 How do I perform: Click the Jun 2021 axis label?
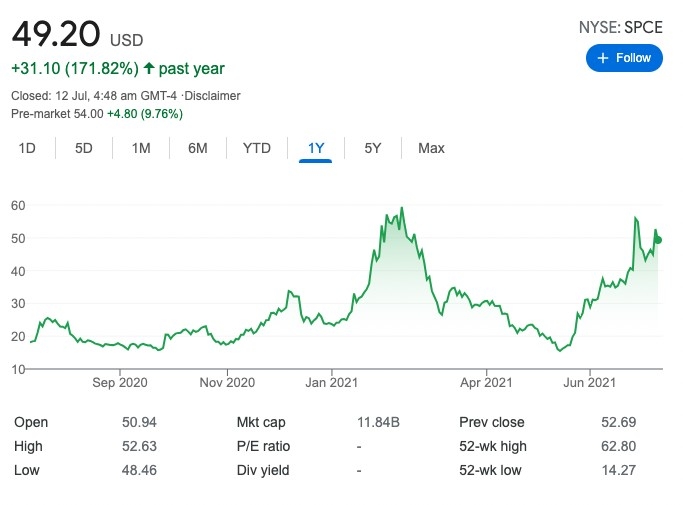589,383
